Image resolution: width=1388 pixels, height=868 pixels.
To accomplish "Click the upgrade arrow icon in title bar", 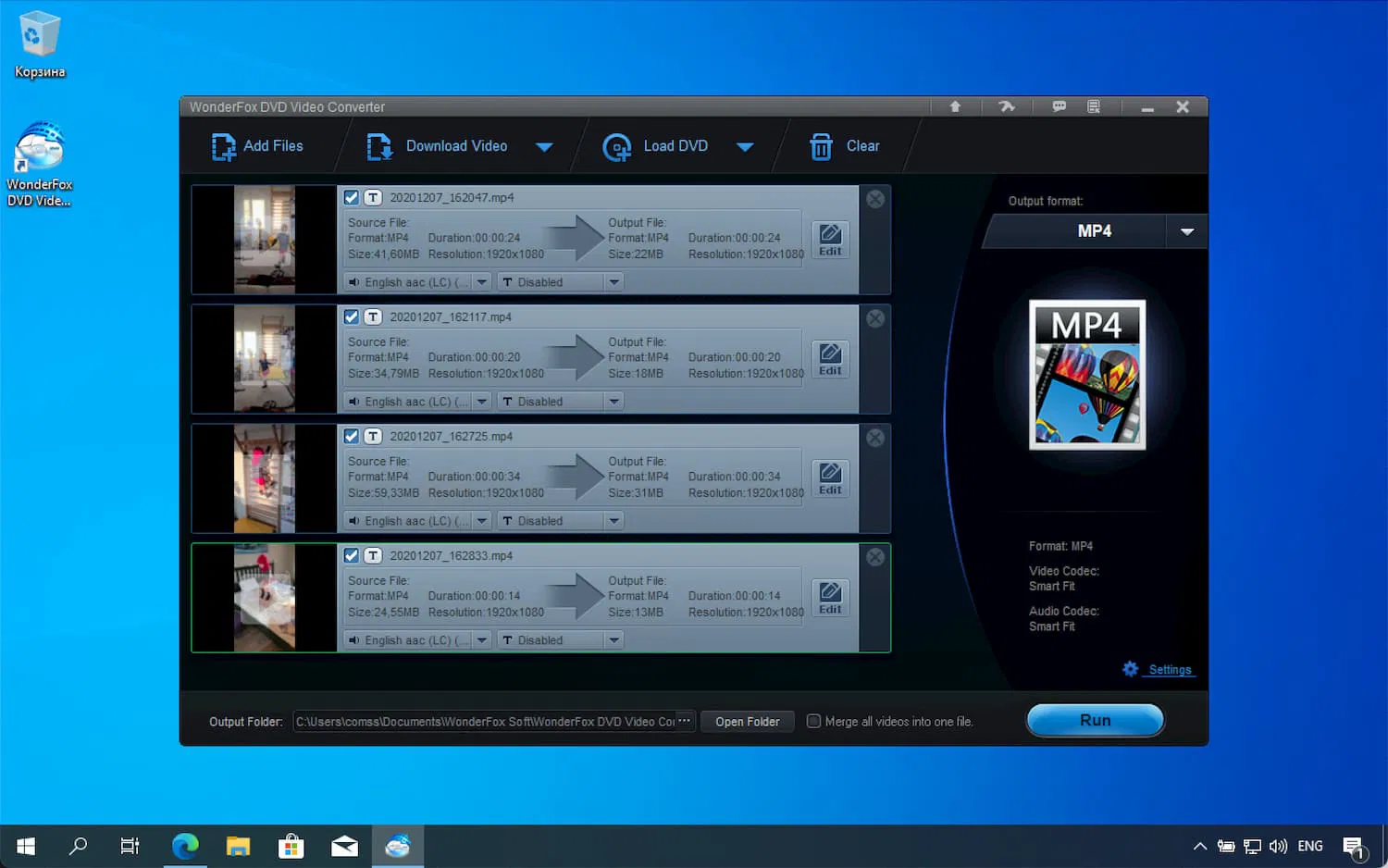I will (x=955, y=107).
